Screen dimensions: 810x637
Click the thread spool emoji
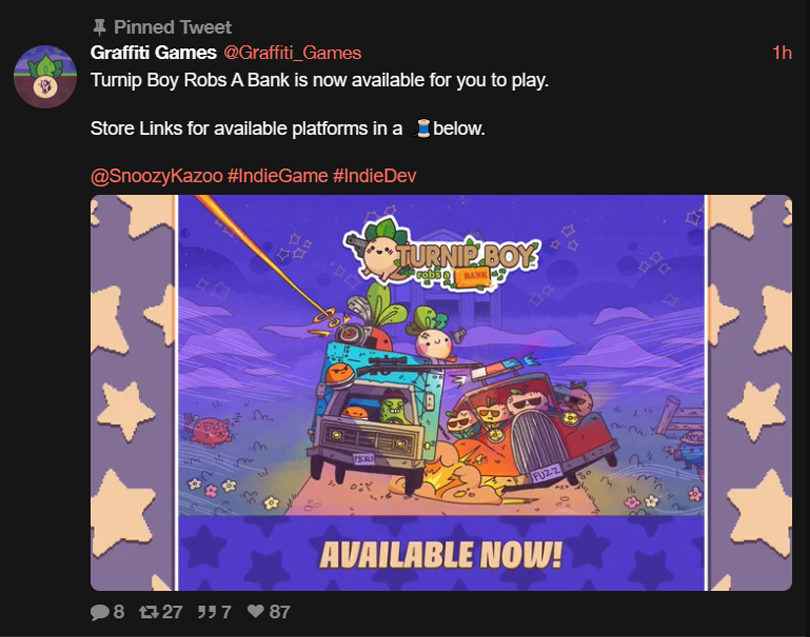point(422,128)
